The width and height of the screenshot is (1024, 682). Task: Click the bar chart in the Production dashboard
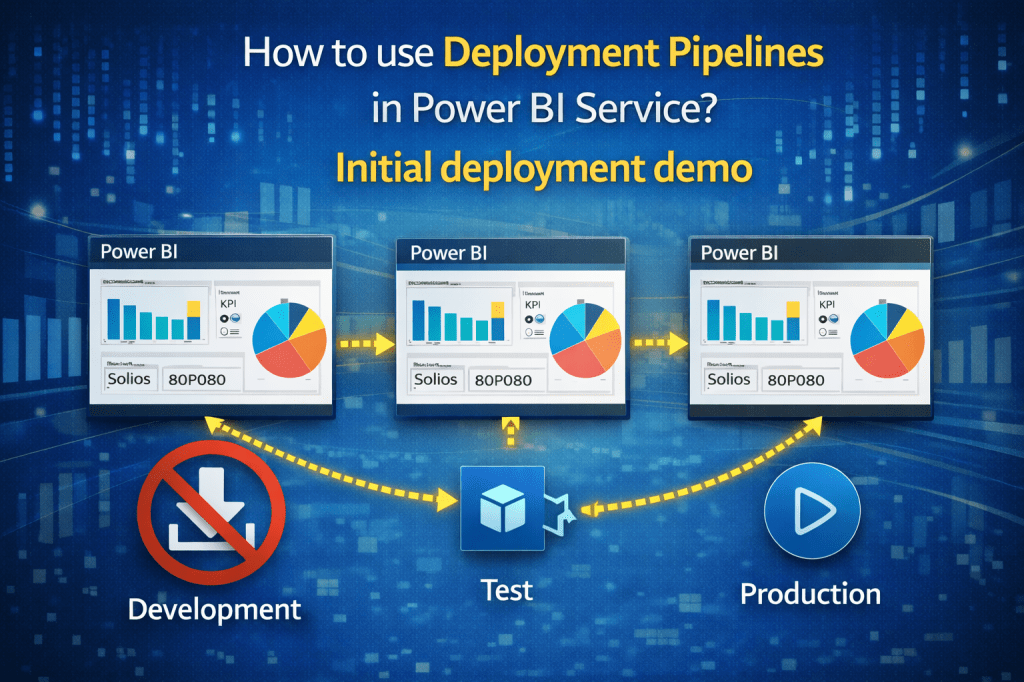click(755, 320)
